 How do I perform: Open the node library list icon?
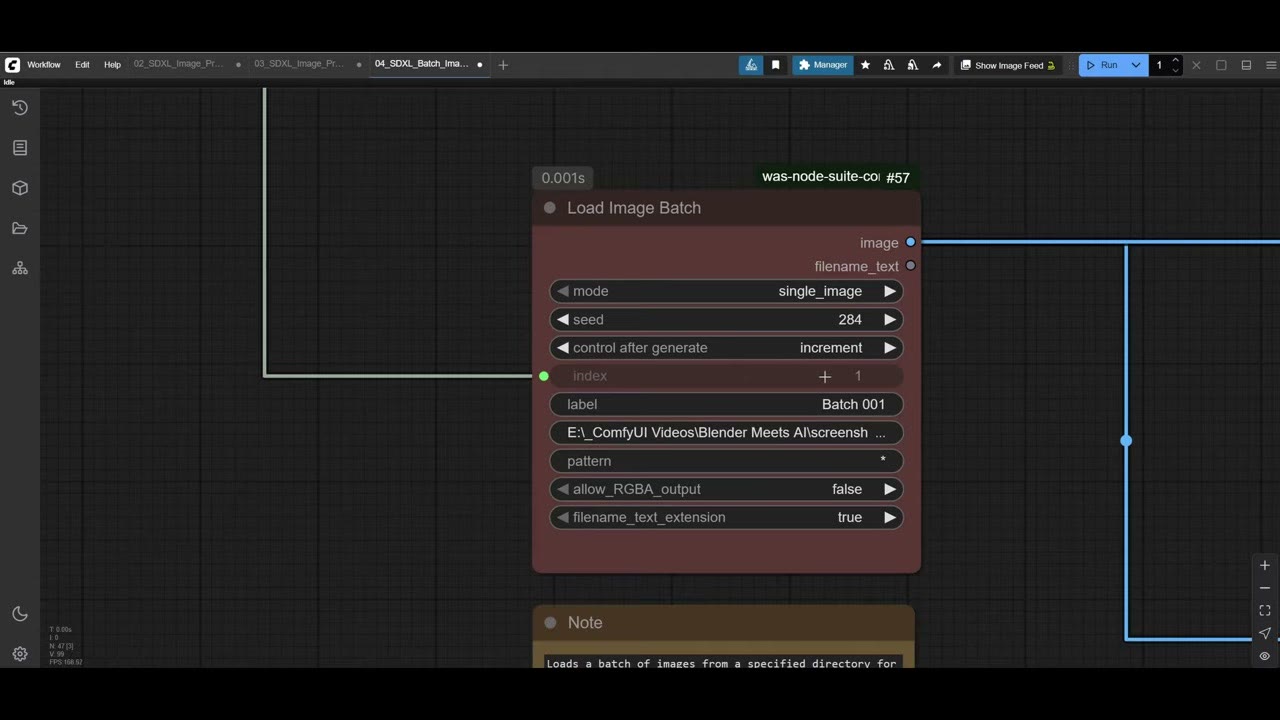pos(20,148)
